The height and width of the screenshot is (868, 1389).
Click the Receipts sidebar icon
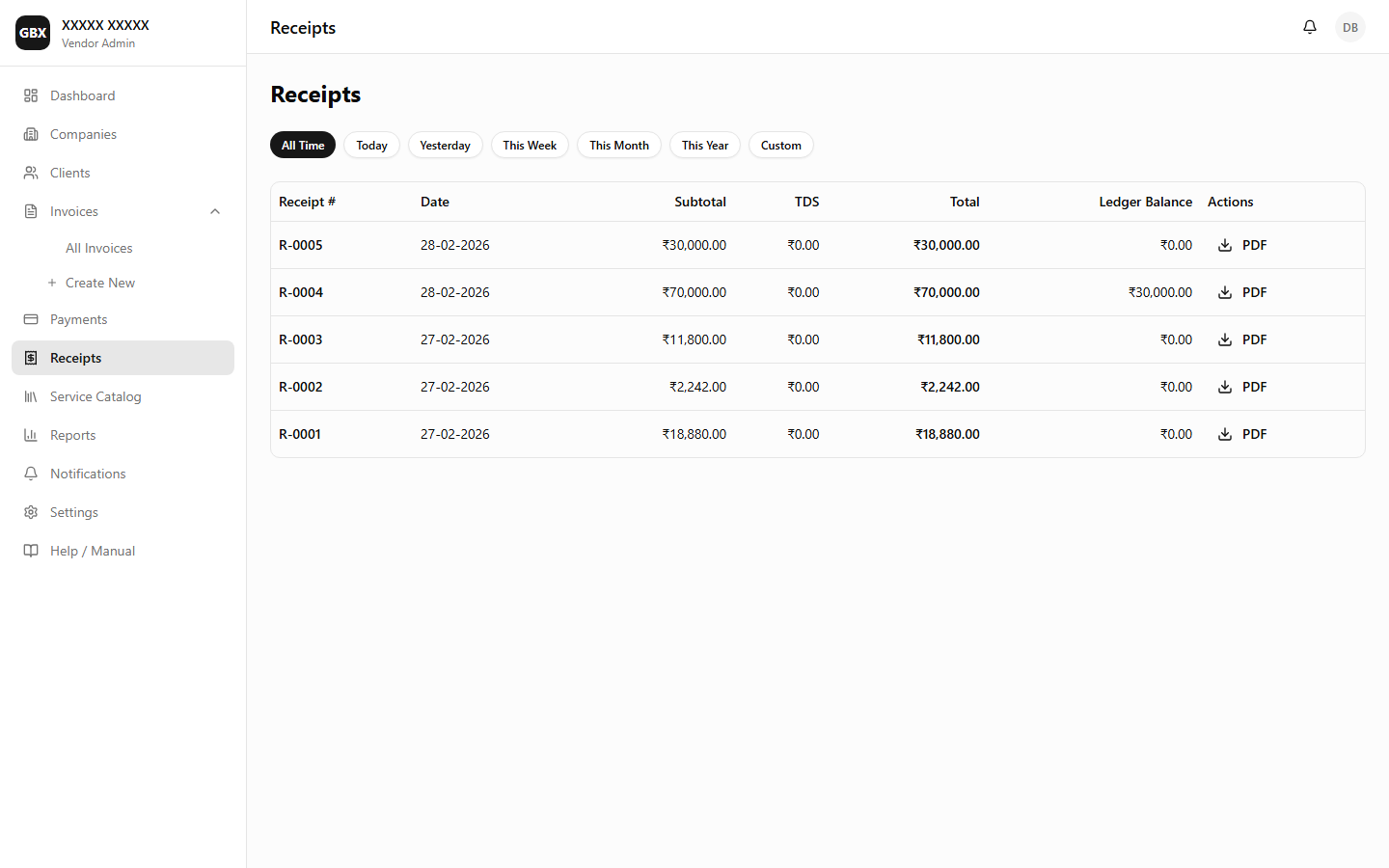coord(31,358)
